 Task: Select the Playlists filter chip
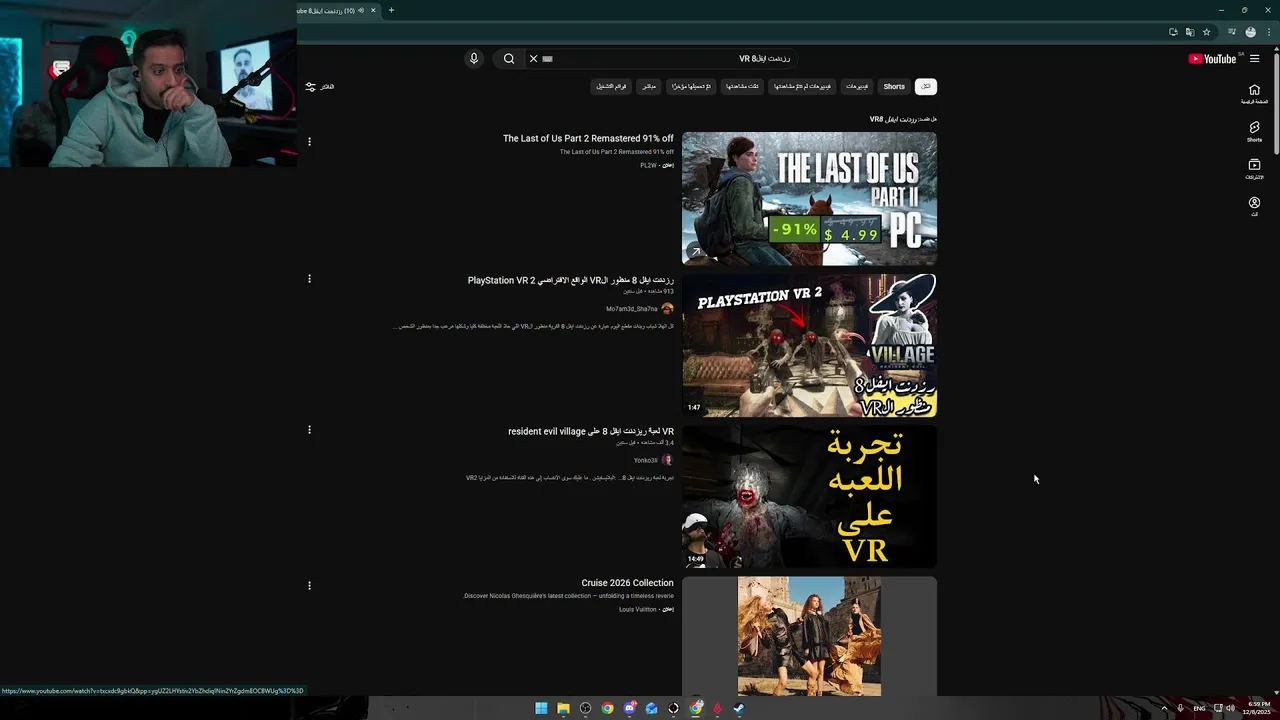[x=611, y=87]
